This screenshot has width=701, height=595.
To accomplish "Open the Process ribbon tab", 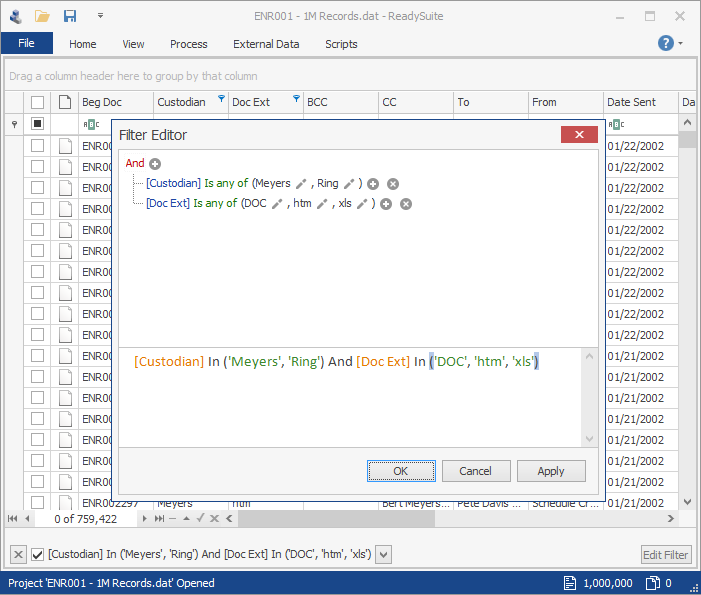I will [x=189, y=44].
